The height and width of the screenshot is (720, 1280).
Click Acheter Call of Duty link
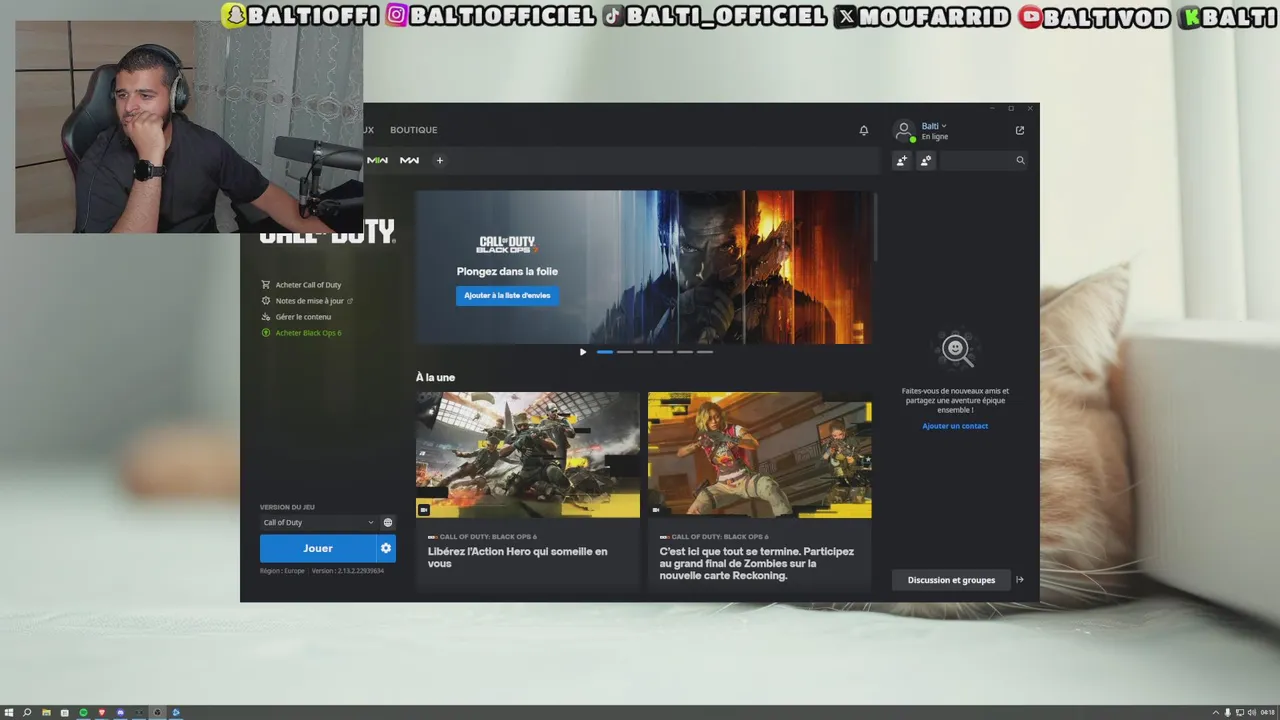pos(308,285)
